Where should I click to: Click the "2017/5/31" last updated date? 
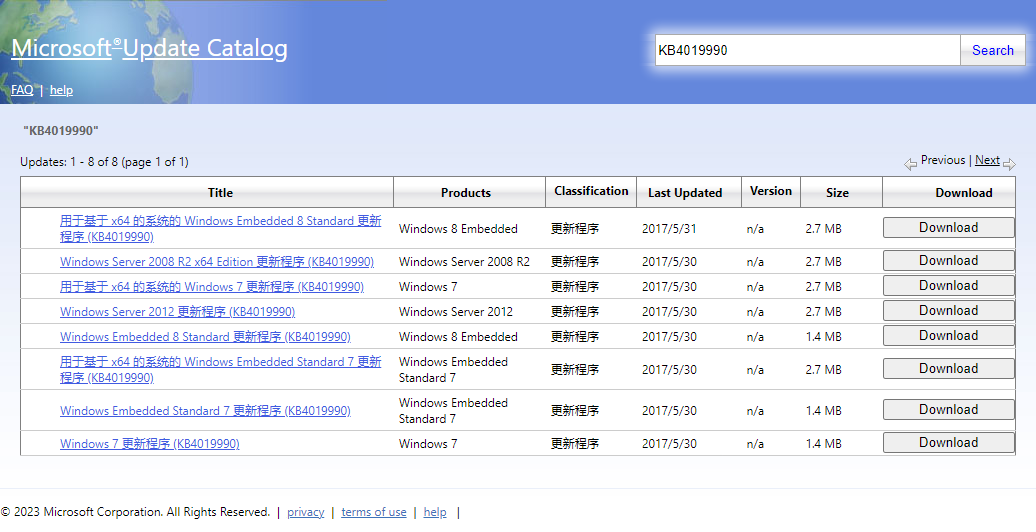click(669, 229)
